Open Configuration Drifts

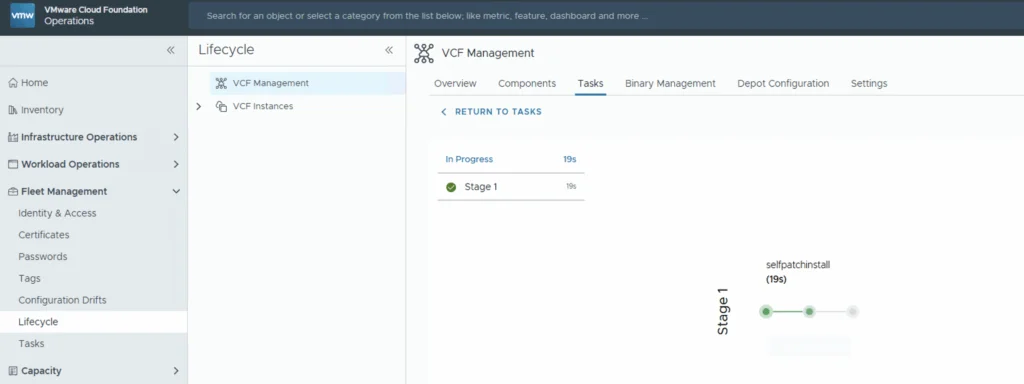coord(62,300)
